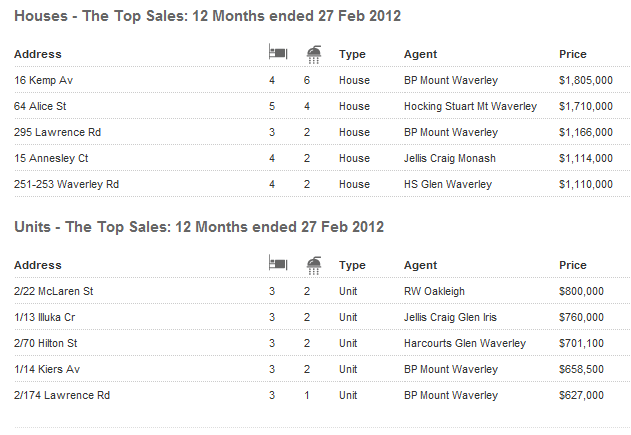Screen dimensions: 631x435
Task: Click the Type header in Houses table
Action: [351, 54]
